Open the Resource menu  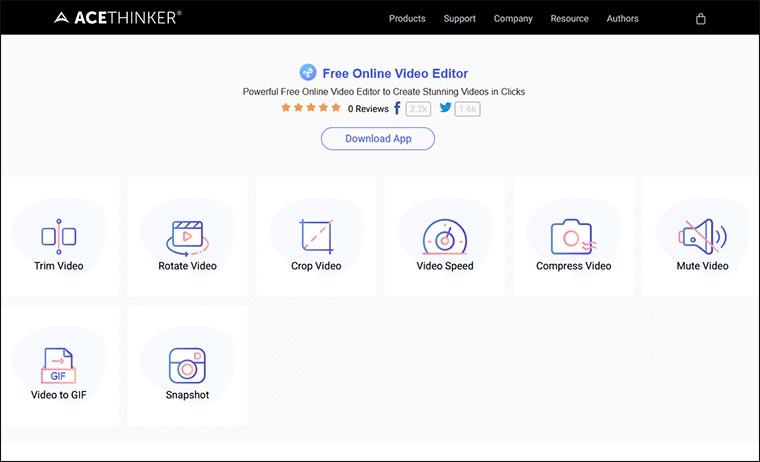click(x=569, y=18)
